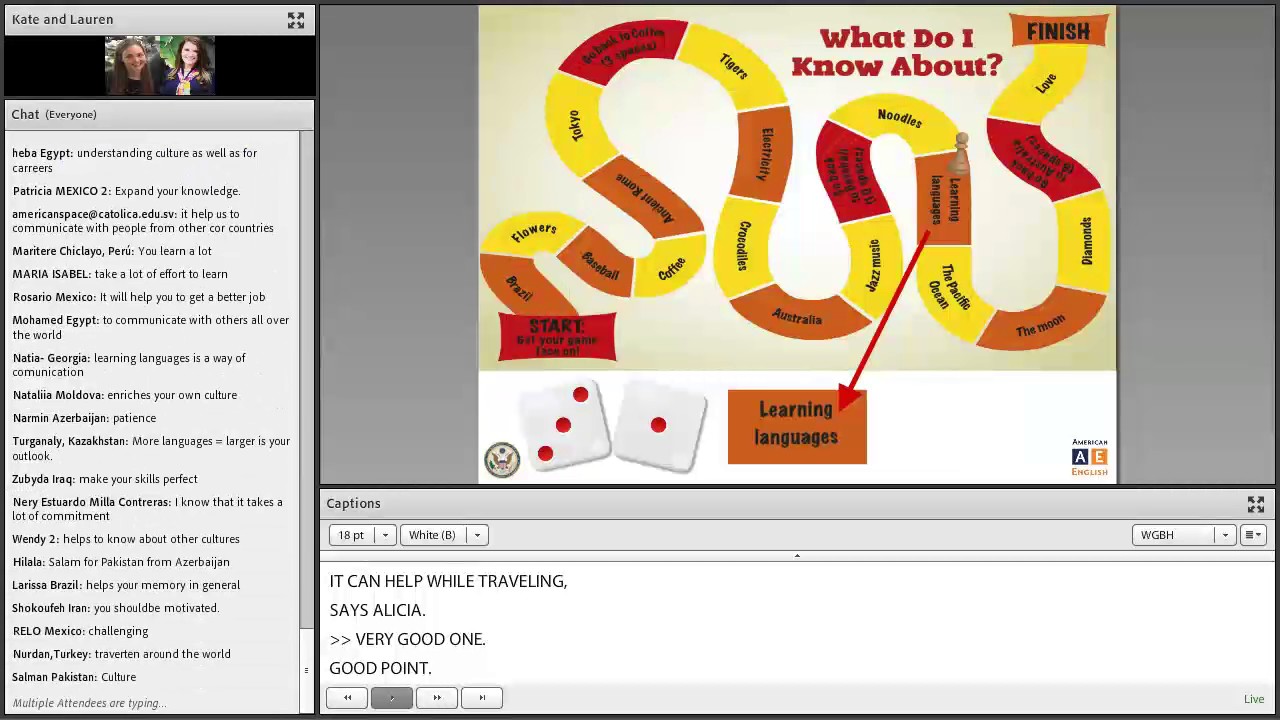1280x720 pixels.
Task: Select Mohamed Egypt's chat message
Action: coord(151,327)
